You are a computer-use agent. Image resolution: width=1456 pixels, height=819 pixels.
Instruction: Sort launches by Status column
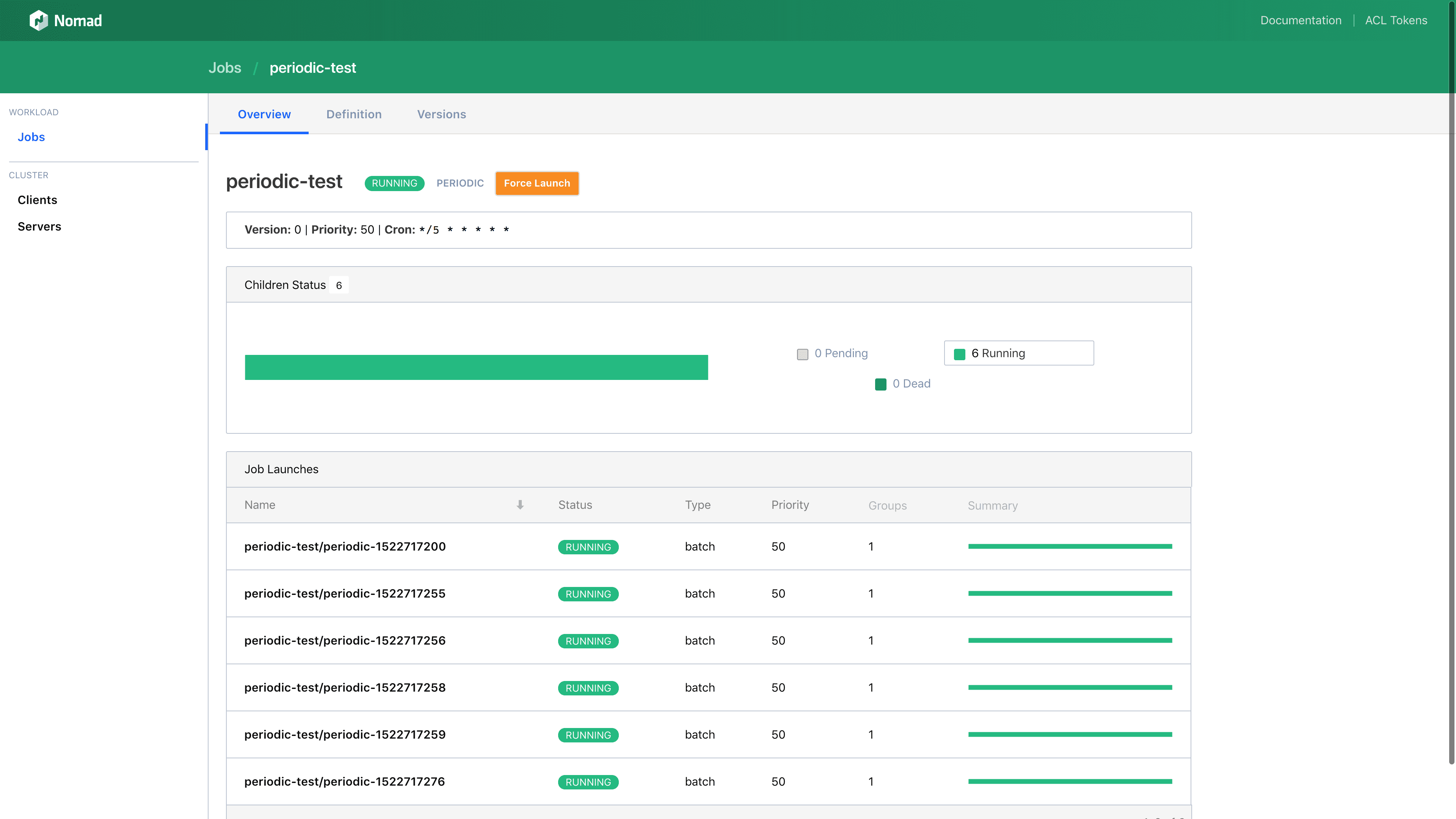tap(575, 505)
